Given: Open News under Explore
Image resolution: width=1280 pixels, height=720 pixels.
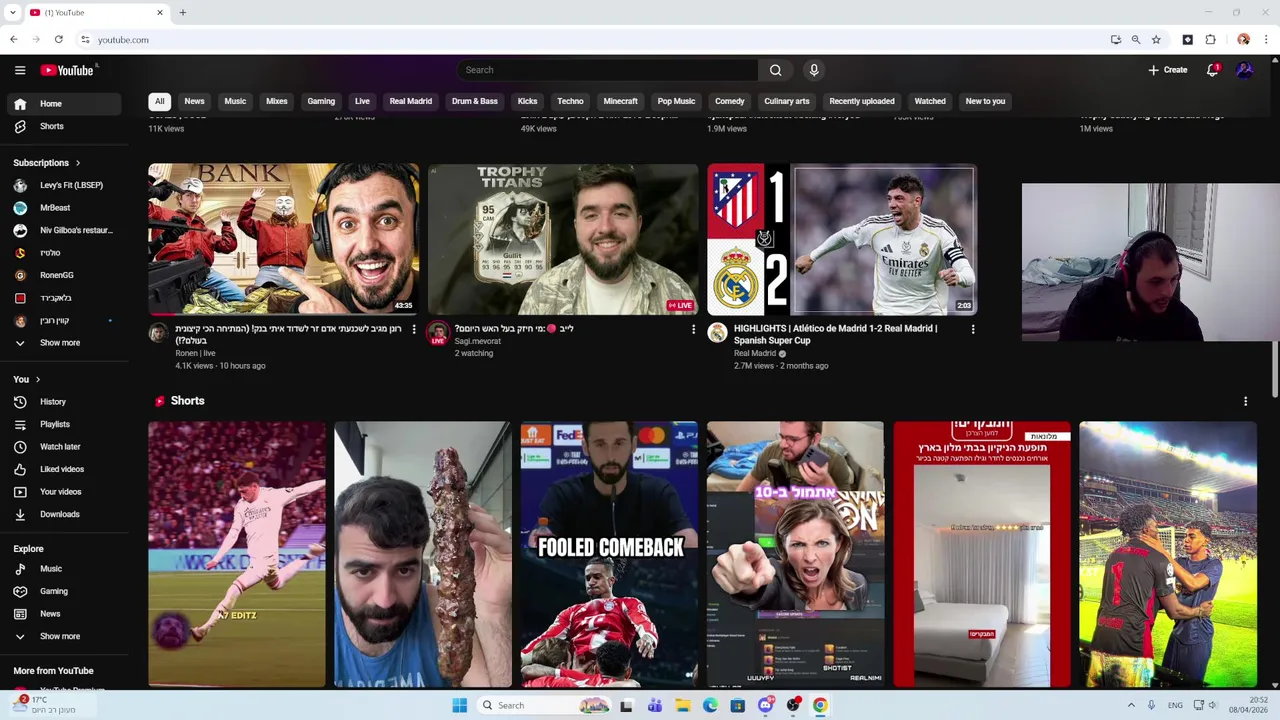Looking at the screenshot, I should (x=64, y=614).
